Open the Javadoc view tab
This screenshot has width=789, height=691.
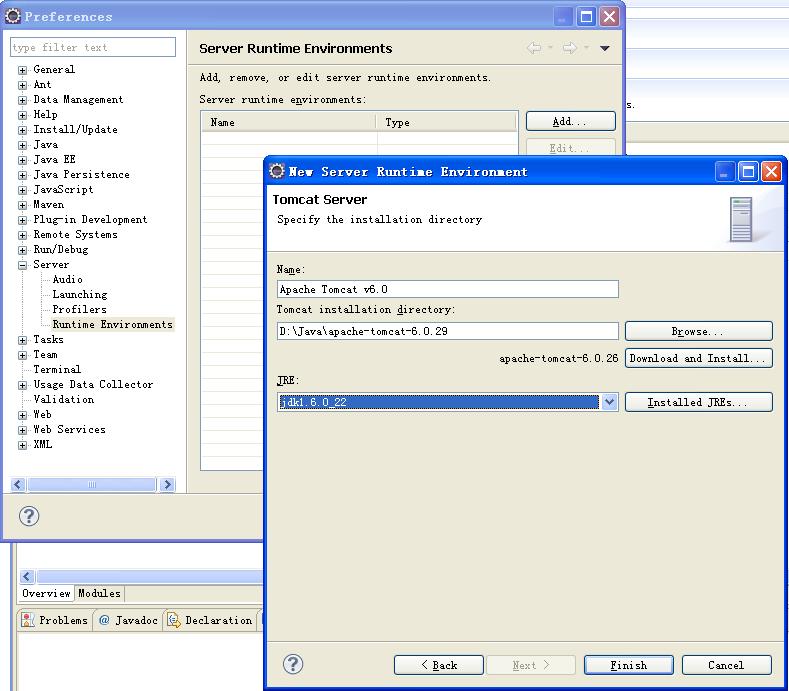128,620
